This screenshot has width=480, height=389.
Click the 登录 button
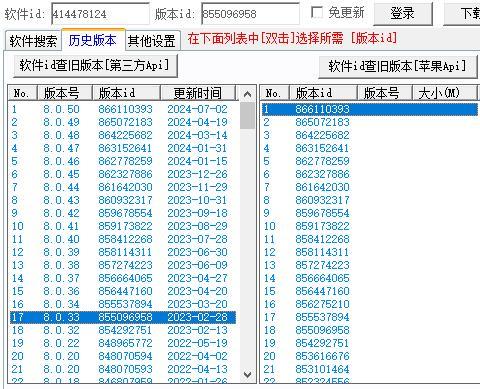[403, 14]
